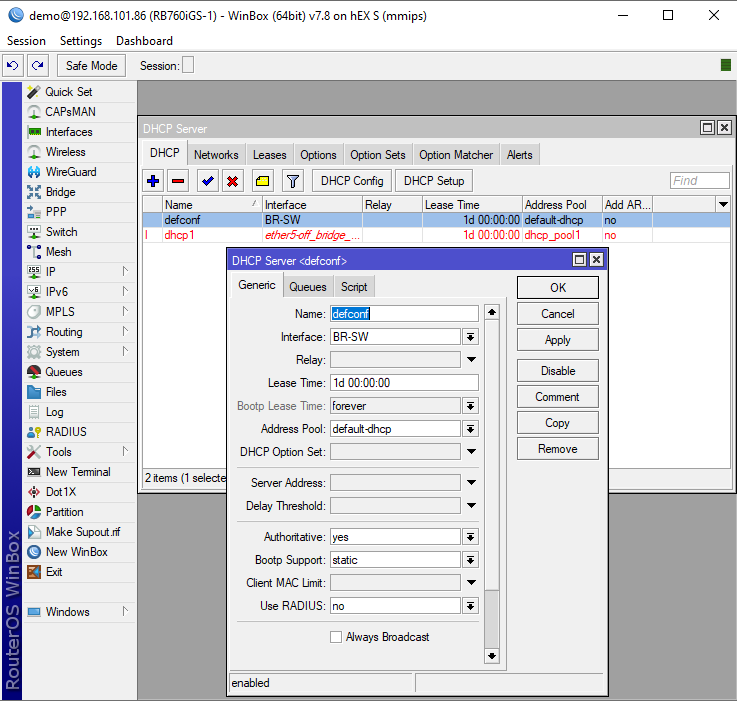Click the DHCP Setup button
Screen dimensions: 737x701
coord(434,181)
